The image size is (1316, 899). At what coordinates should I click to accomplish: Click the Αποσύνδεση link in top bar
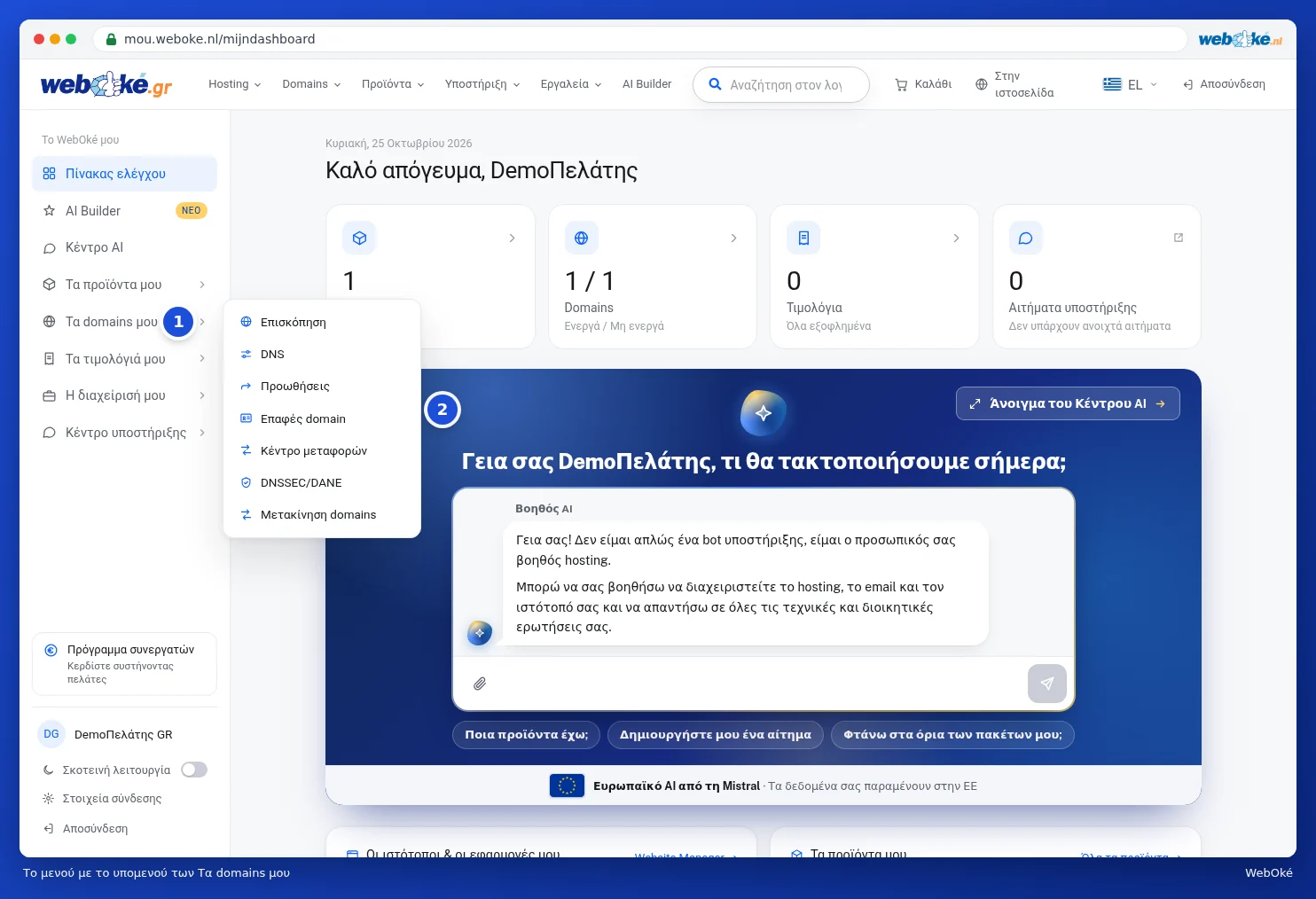[1224, 84]
